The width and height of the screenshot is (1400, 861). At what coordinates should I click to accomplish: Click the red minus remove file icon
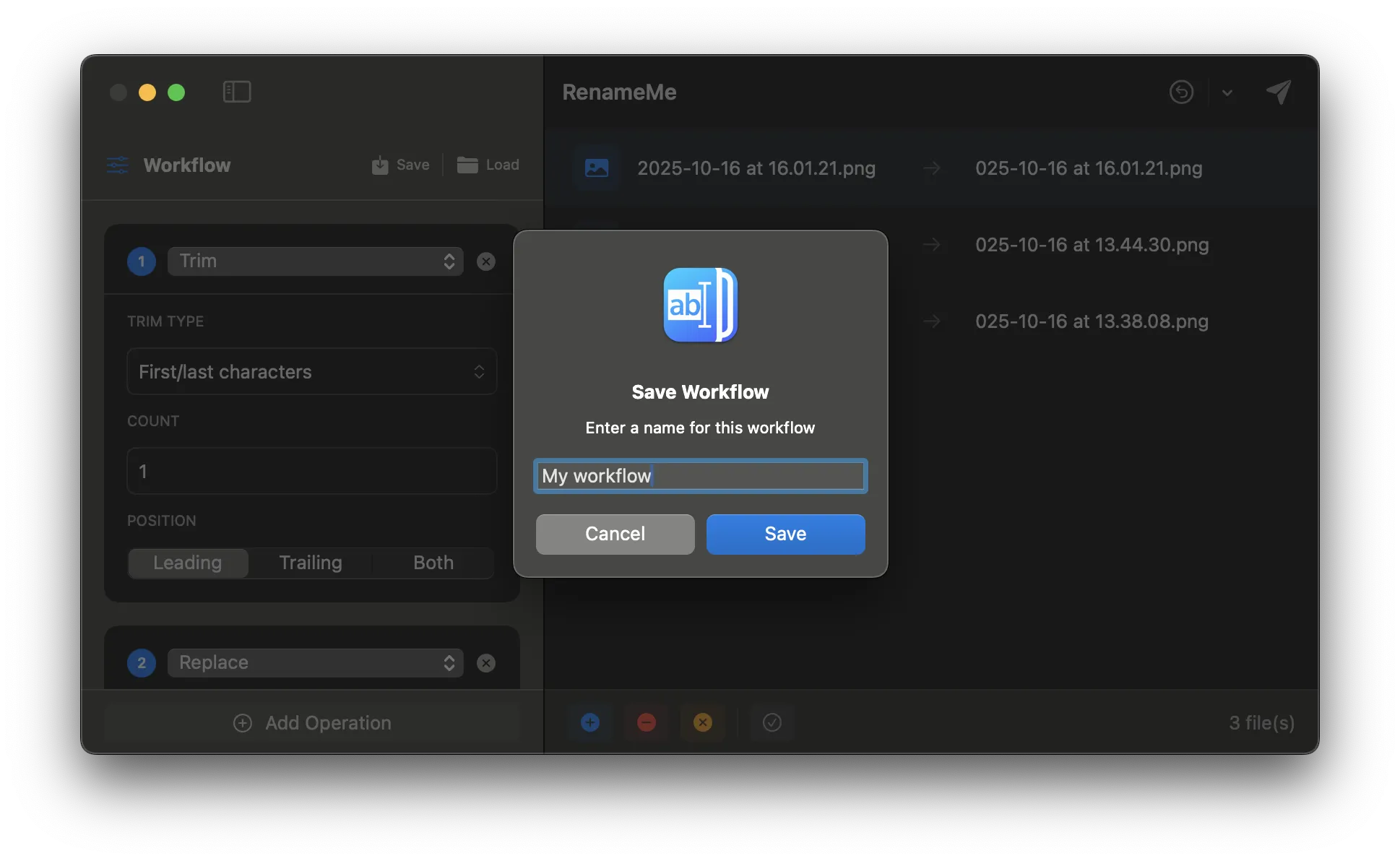(647, 722)
